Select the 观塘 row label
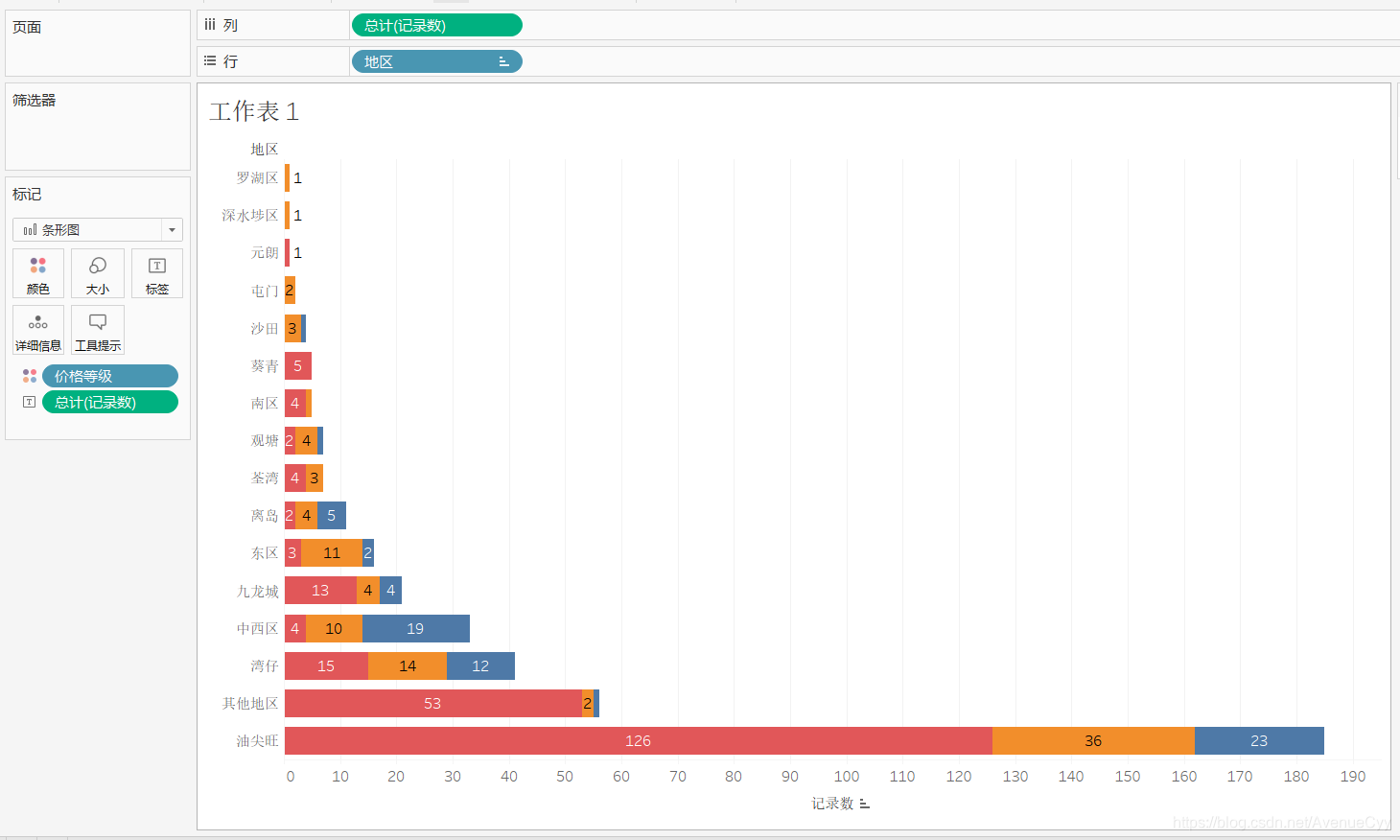 click(265, 440)
